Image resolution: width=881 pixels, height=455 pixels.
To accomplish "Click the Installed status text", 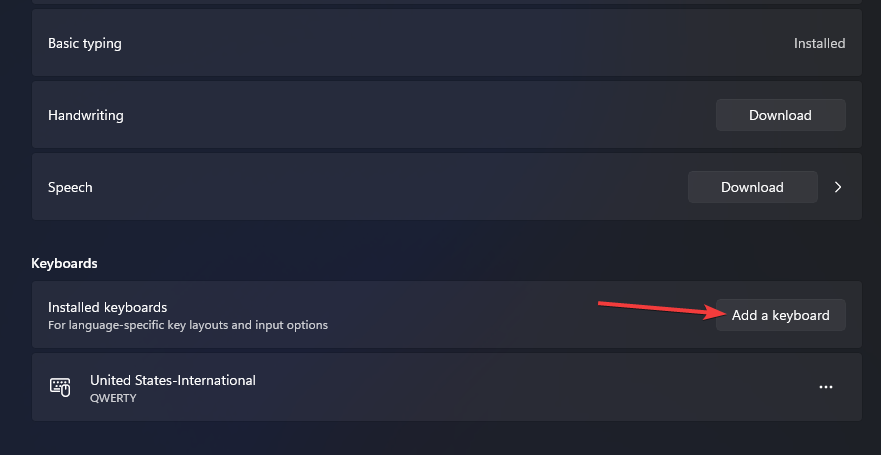I will pos(819,44).
